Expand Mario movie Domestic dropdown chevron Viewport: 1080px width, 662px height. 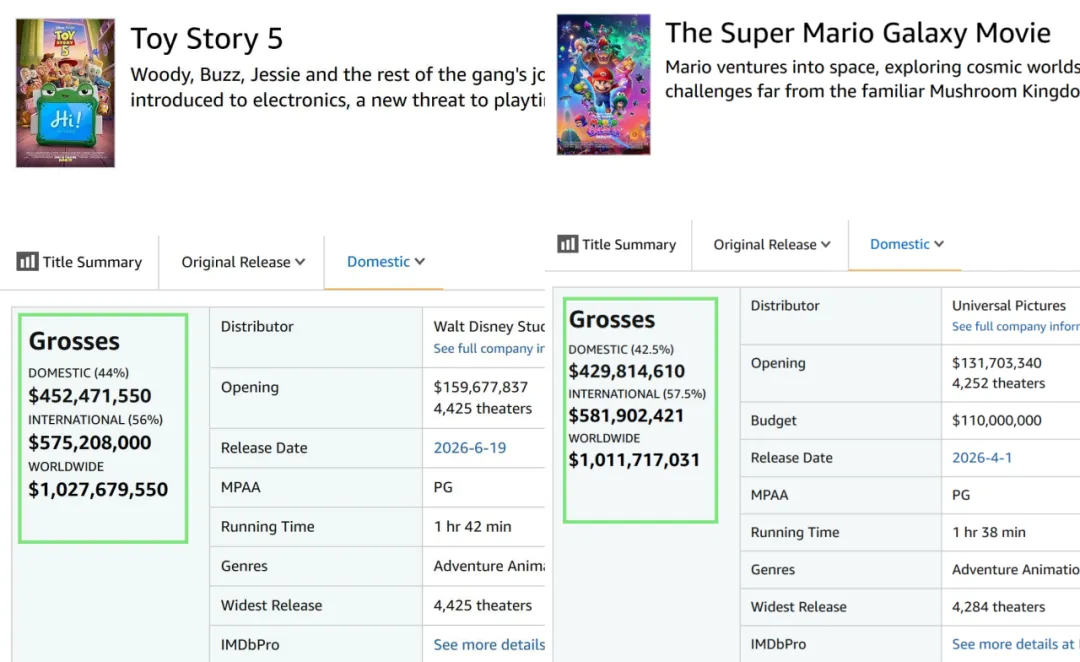tap(939, 244)
